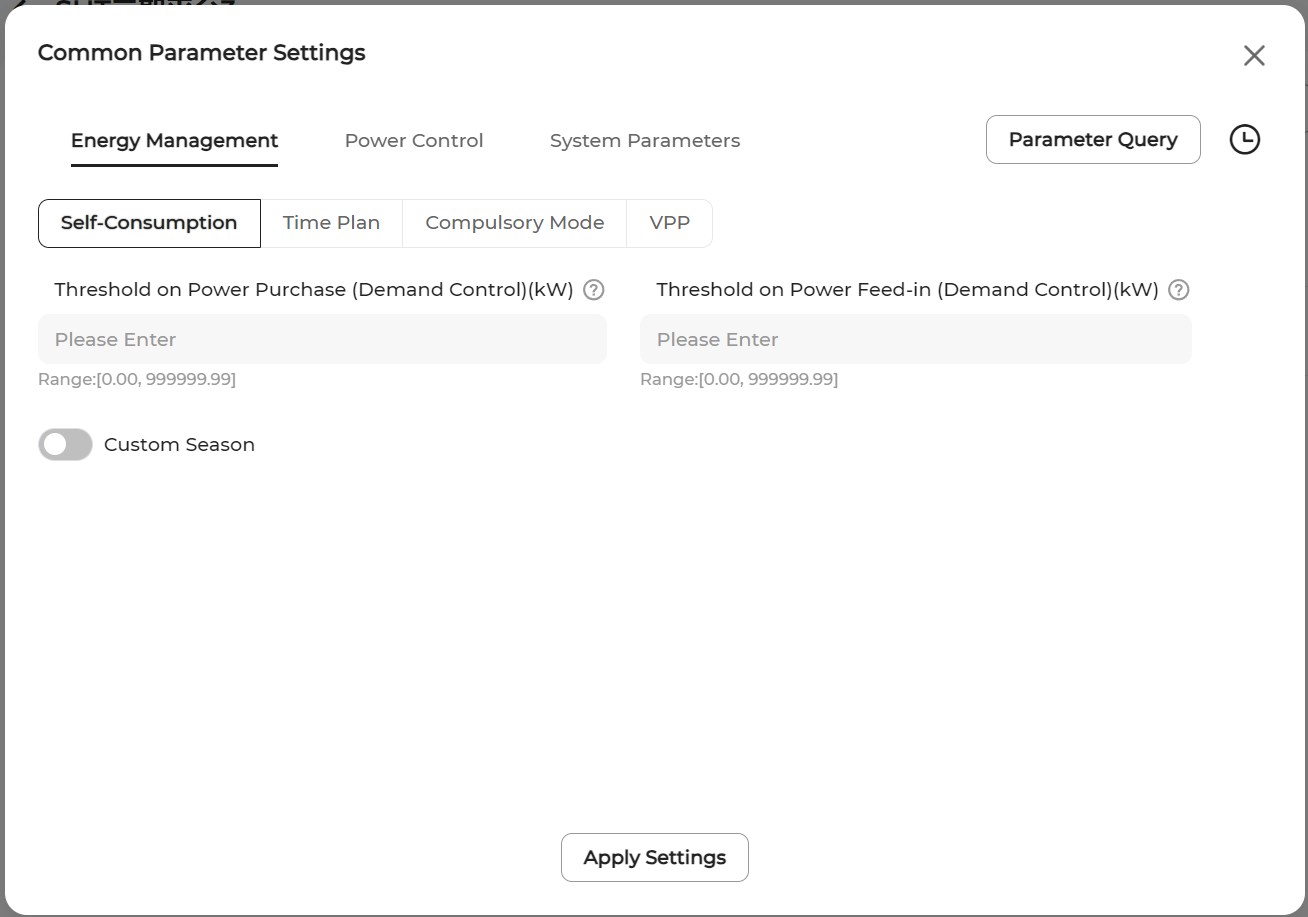Viewport: 1308px width, 917px height.
Task: Focus the Power Feed-in threshold input field
Action: point(915,340)
